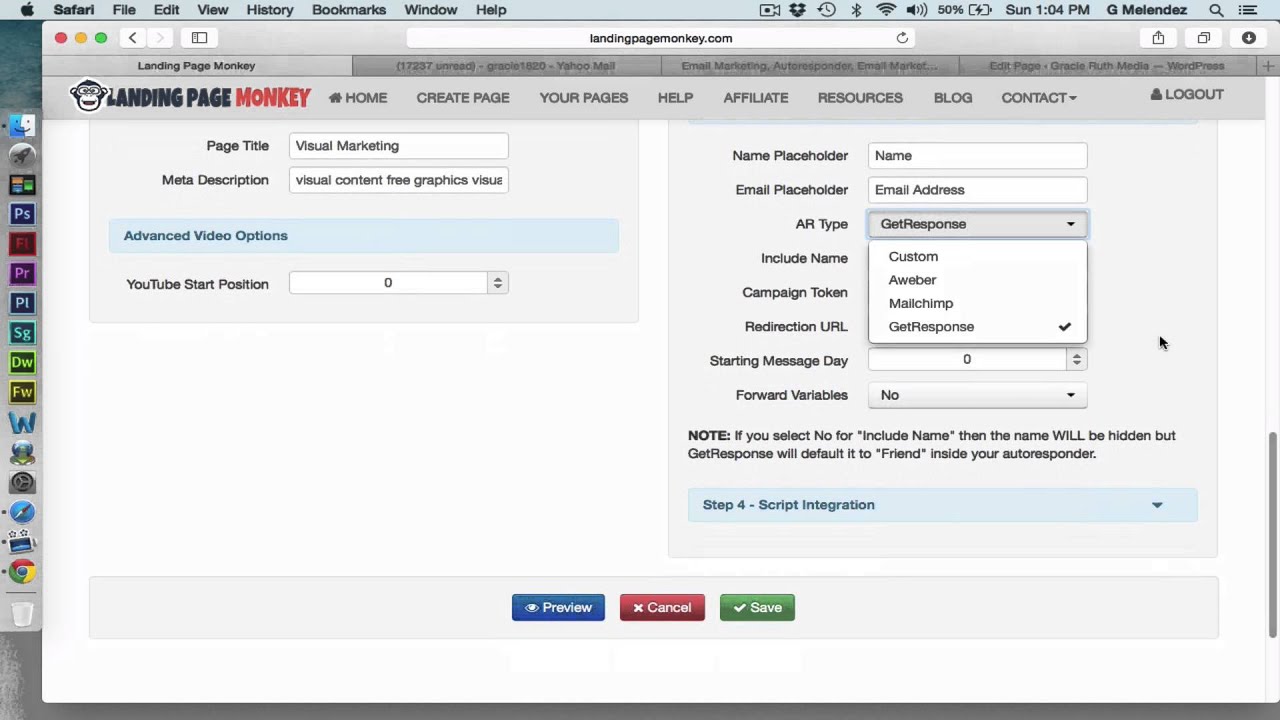
Task: Open the Trash in the Dock
Action: (22, 612)
